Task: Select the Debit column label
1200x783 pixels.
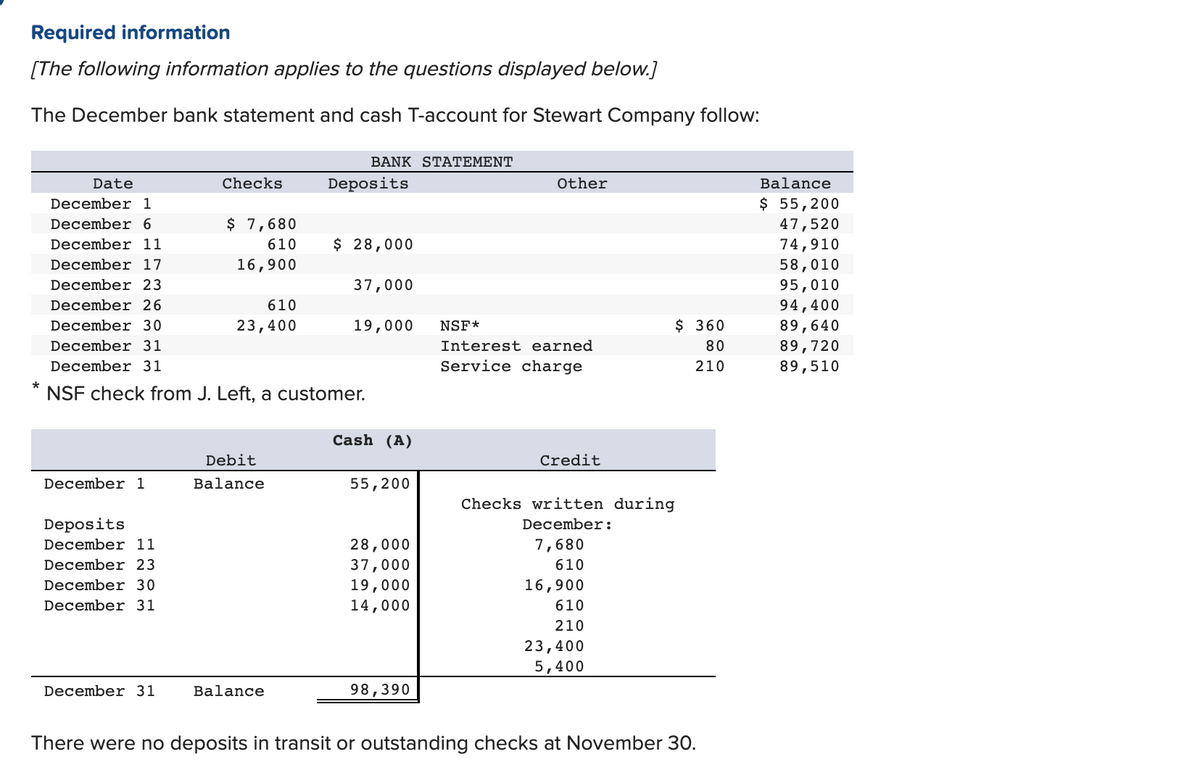Action: click(230, 460)
